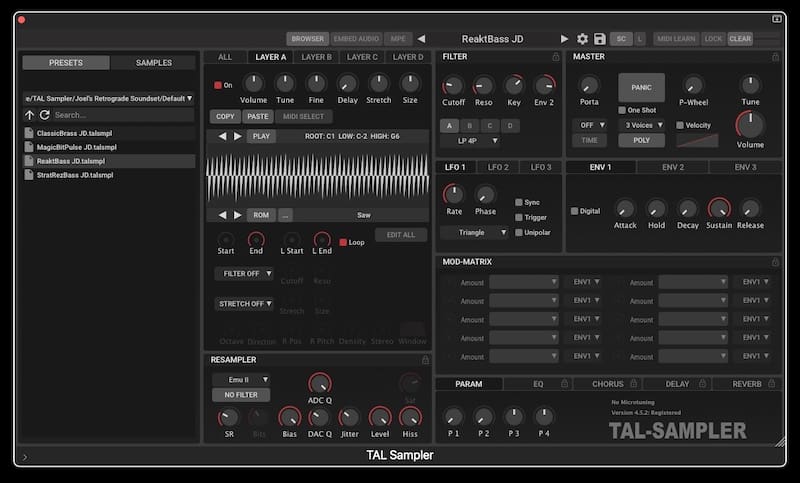Image resolution: width=800 pixels, height=483 pixels.
Task: Open first Mod-Matrix ENV1 source dropdown
Action: (x=585, y=282)
